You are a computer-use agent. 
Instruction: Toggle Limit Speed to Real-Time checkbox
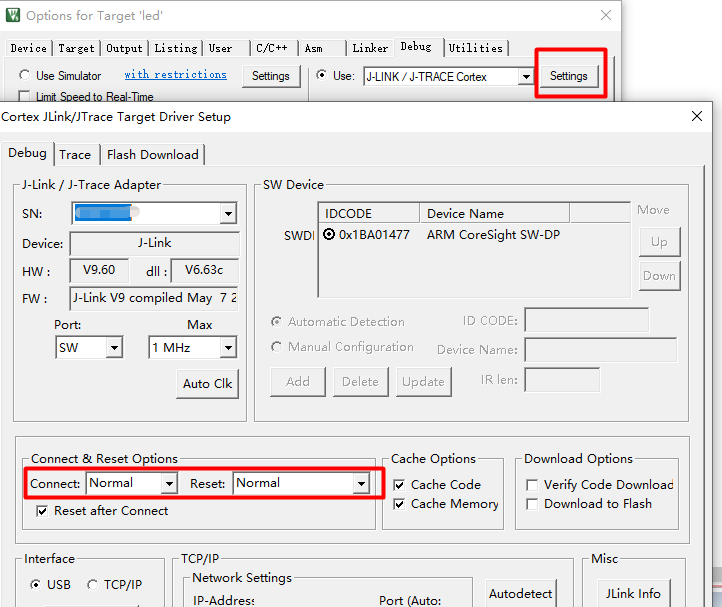pyautogui.click(x=24, y=97)
